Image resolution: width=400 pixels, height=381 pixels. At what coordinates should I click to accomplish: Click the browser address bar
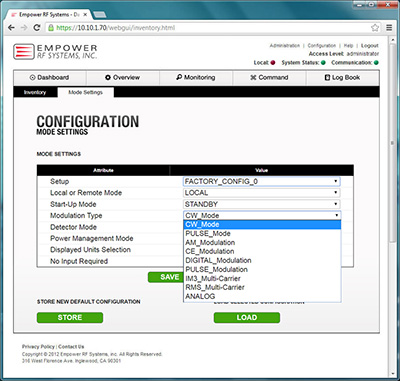(210, 28)
